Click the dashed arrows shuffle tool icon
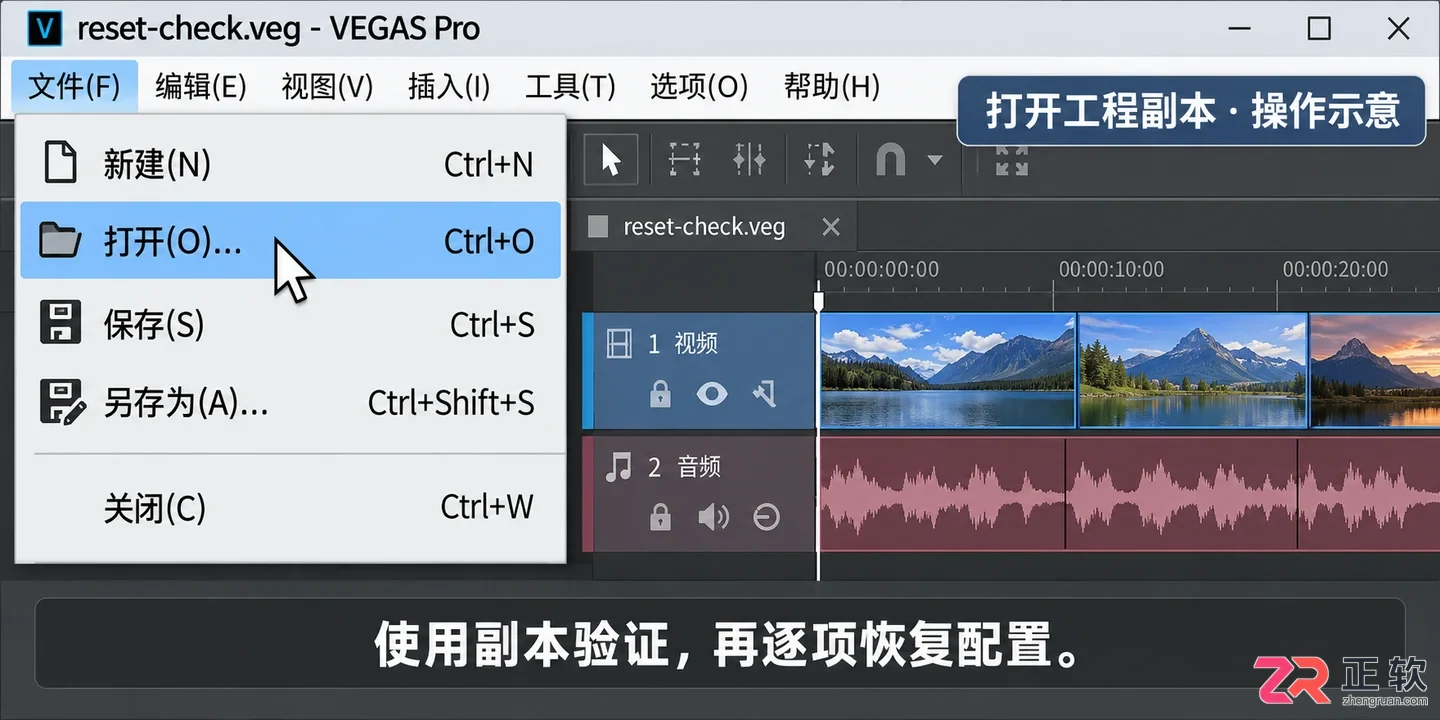Viewport: 1440px width, 720px height. pyautogui.click(x=819, y=160)
